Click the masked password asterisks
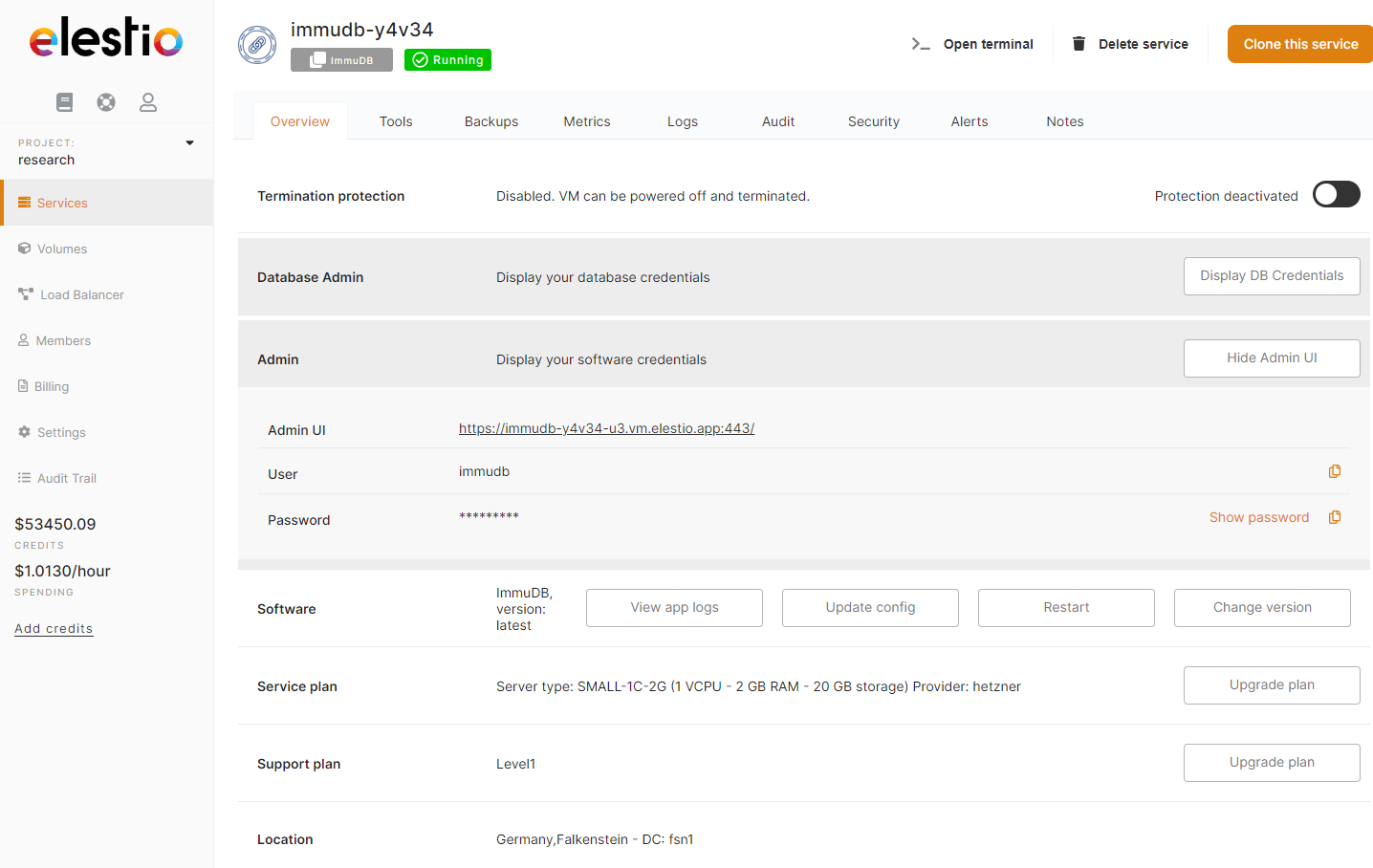The width and height of the screenshot is (1373, 868). tap(489, 517)
